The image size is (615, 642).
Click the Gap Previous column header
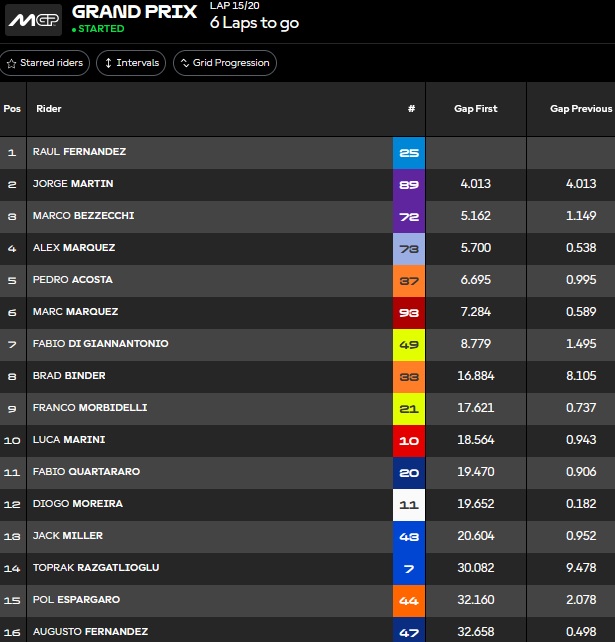(581, 109)
